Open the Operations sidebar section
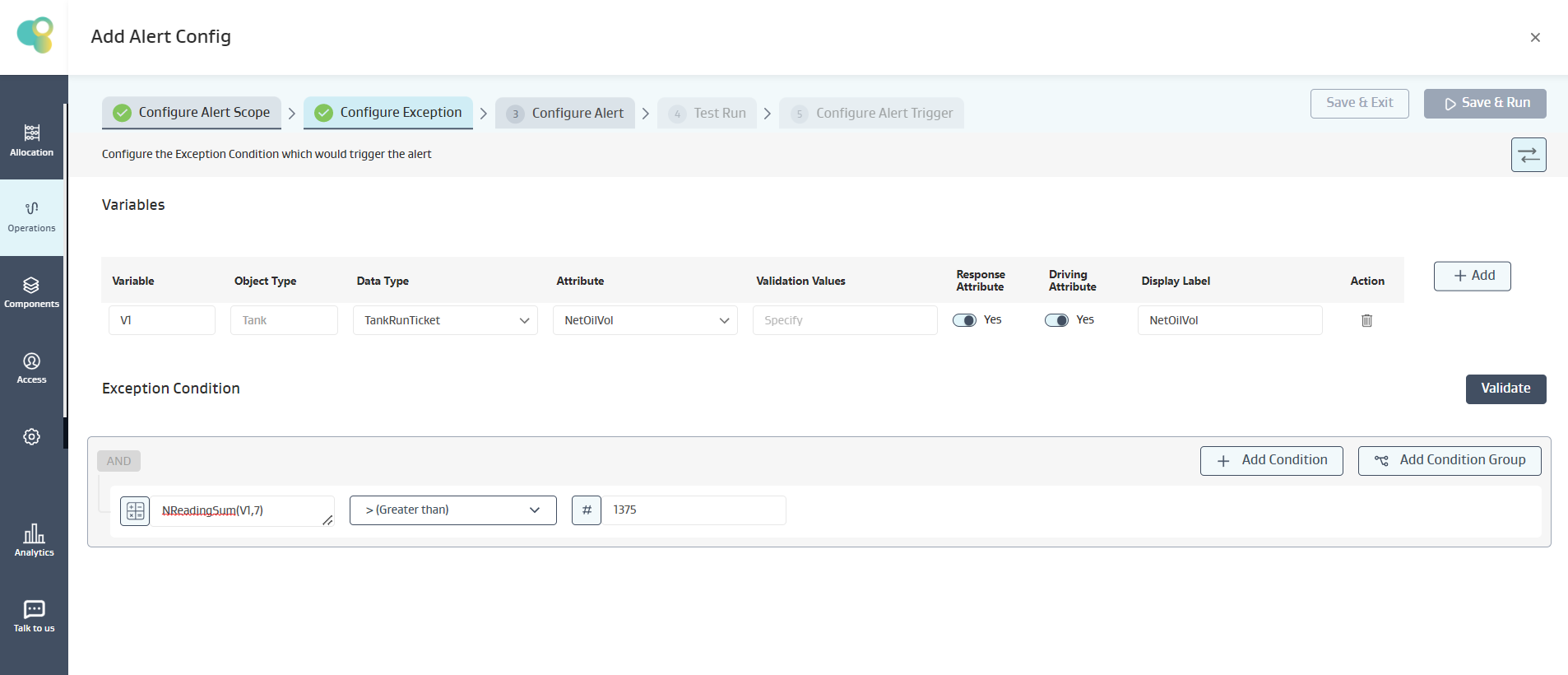Image resolution: width=1568 pixels, height=675 pixels. (x=31, y=216)
